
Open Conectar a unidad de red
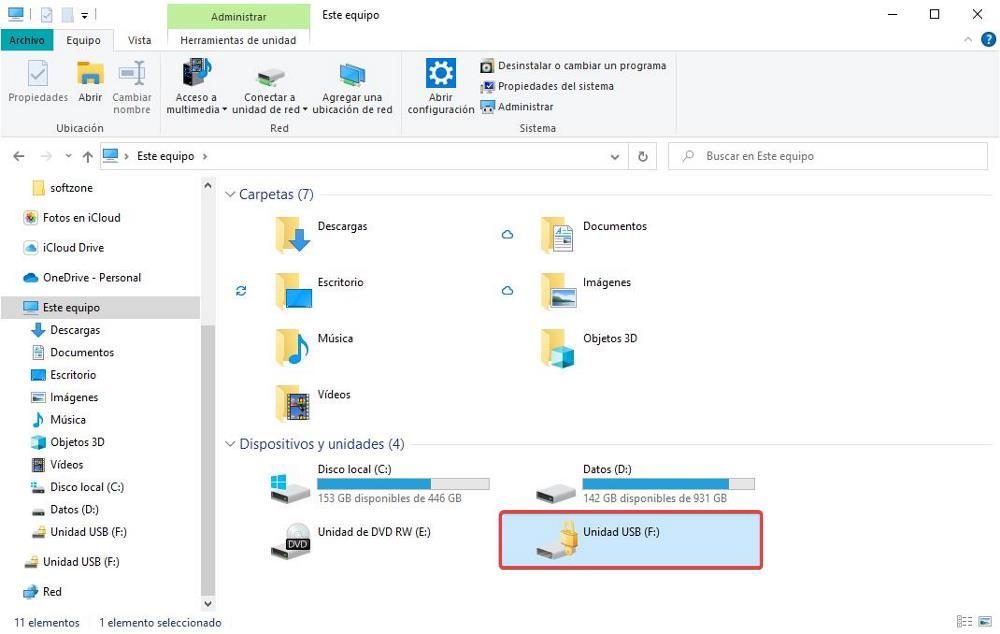(269, 87)
